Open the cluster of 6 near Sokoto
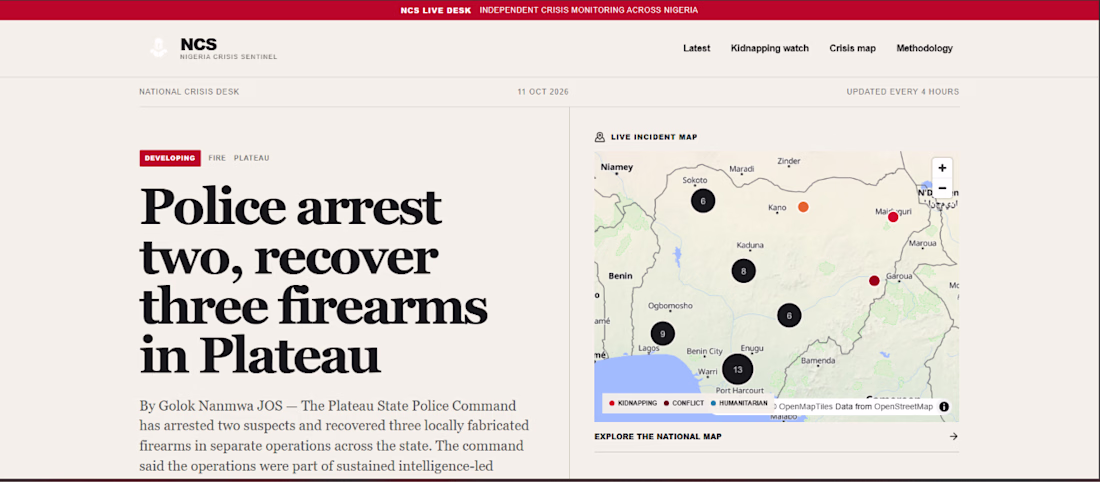1100x482 pixels. [x=702, y=201]
